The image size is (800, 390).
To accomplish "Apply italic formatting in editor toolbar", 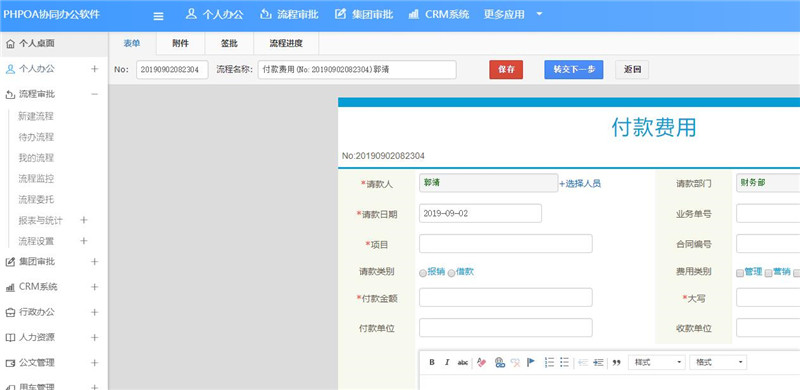I will [447, 362].
